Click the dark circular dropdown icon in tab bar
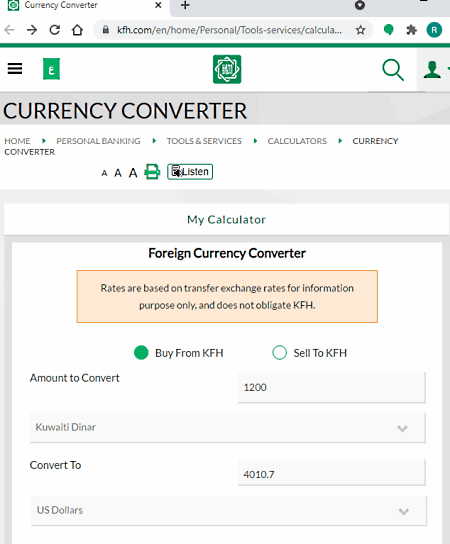Viewport: 450px width, 544px height. tap(360, 5)
